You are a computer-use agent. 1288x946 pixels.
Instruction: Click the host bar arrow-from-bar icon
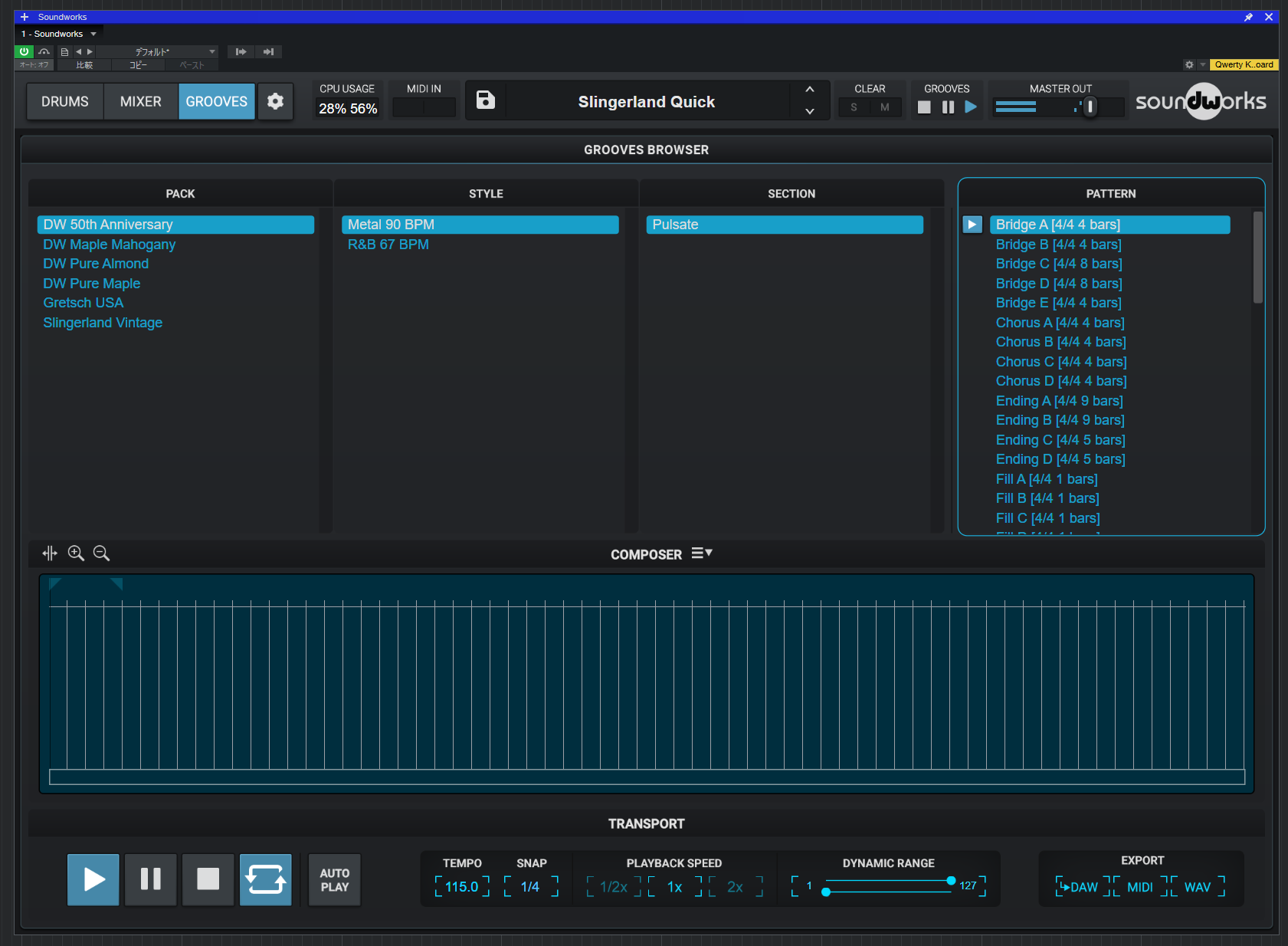pyautogui.click(x=241, y=52)
